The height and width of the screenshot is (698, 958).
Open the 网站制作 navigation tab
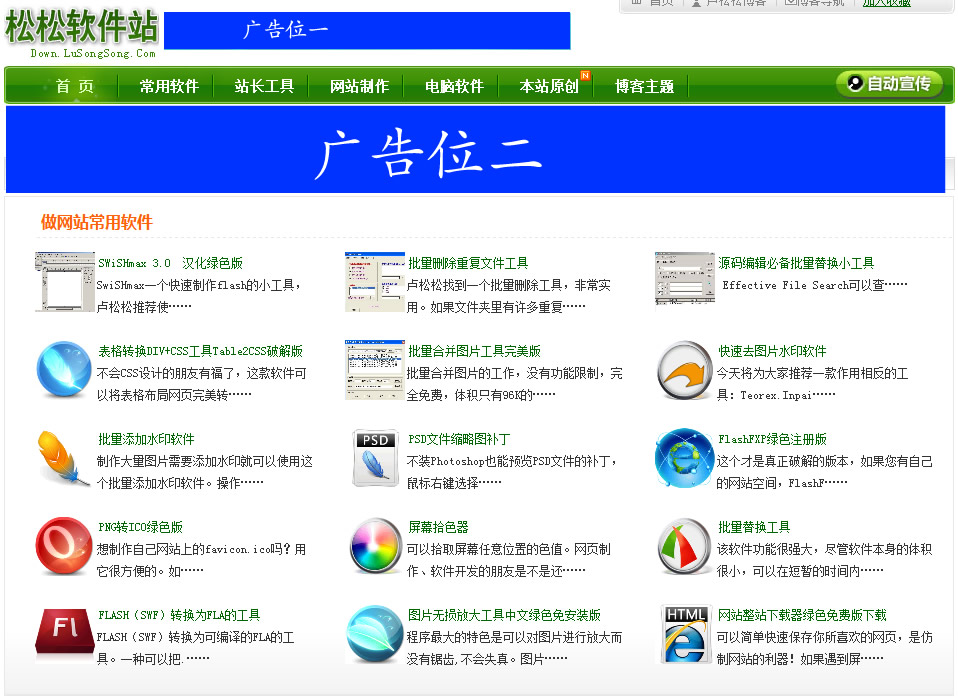360,86
